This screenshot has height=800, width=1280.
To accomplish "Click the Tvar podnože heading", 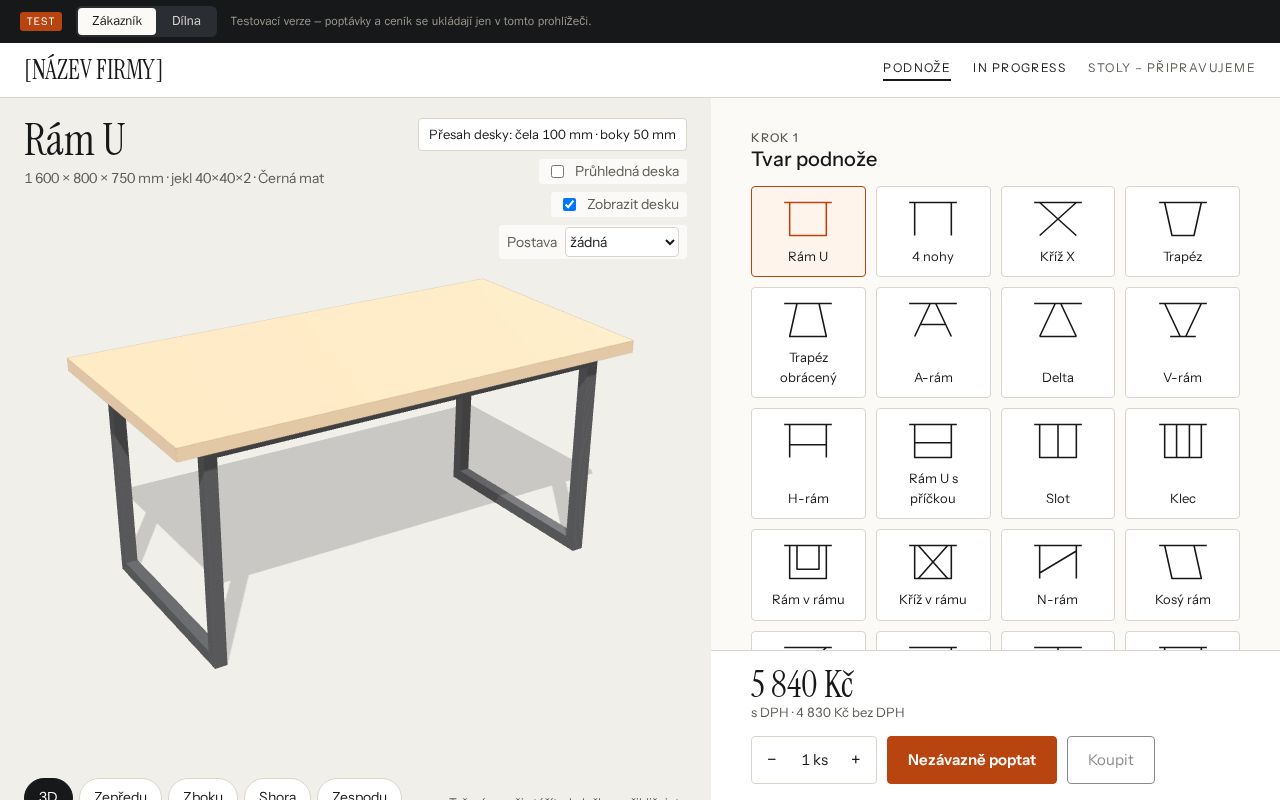I will [x=814, y=159].
